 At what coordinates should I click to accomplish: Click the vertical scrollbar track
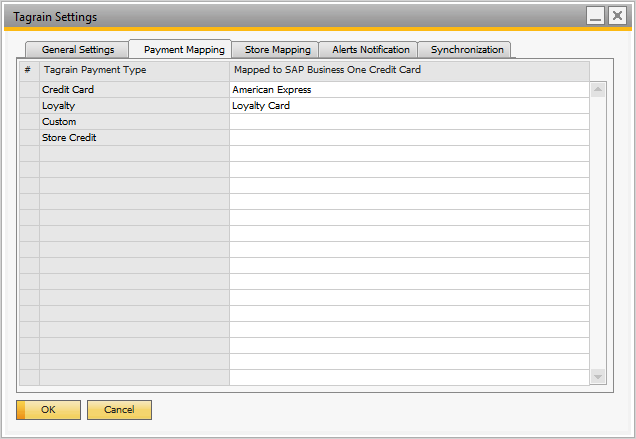(598, 232)
